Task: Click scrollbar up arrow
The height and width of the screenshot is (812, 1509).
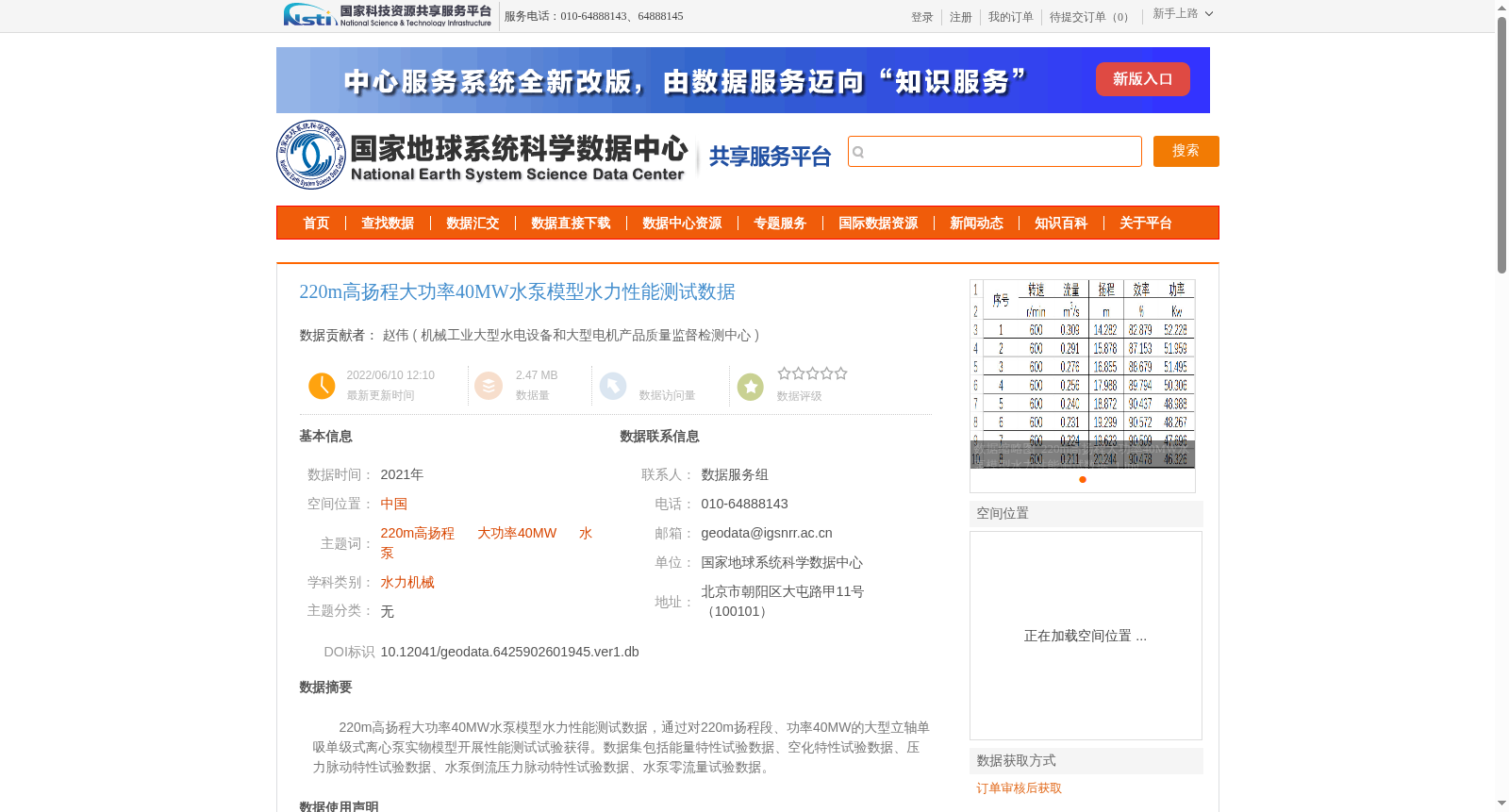Action: 1501,8
